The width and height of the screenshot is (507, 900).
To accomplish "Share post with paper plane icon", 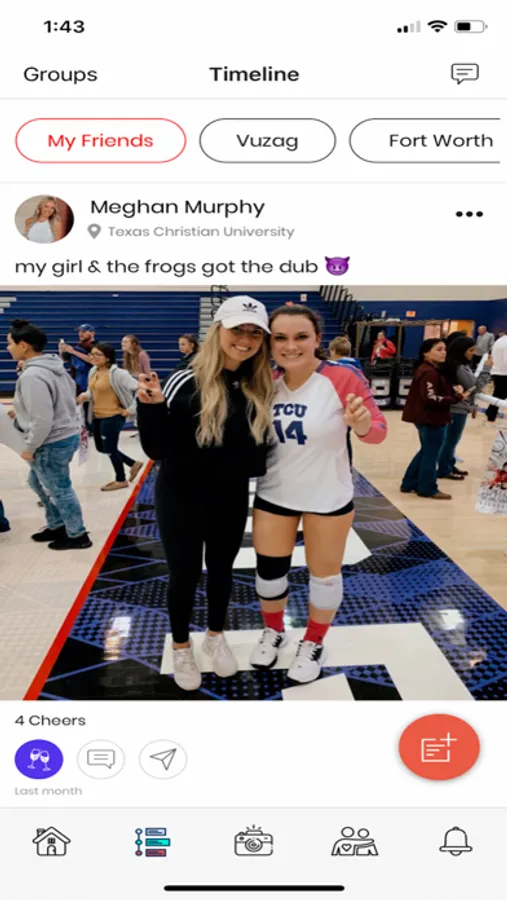I will click(163, 759).
